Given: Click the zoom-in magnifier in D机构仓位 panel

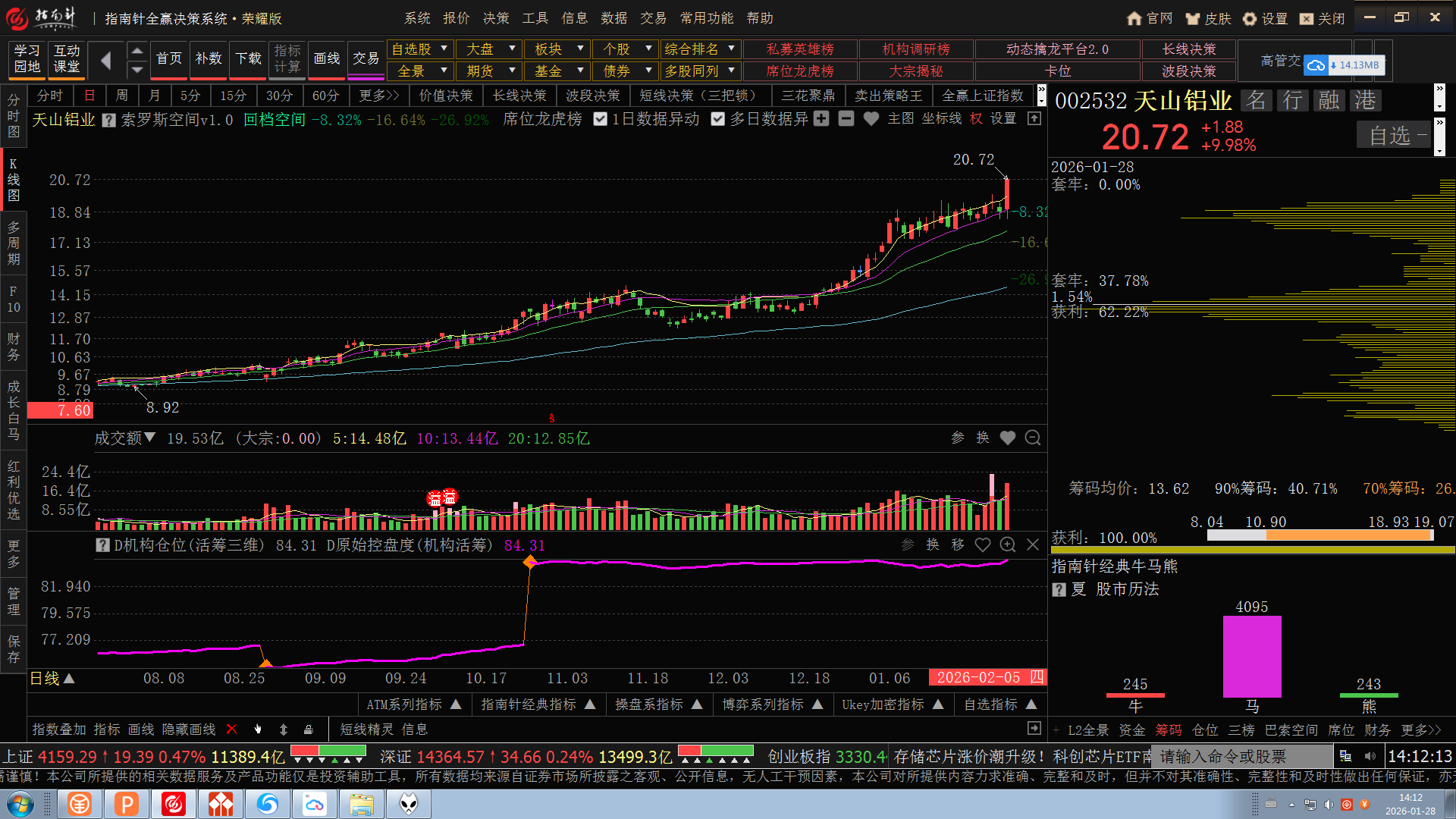Looking at the screenshot, I should [1008, 544].
